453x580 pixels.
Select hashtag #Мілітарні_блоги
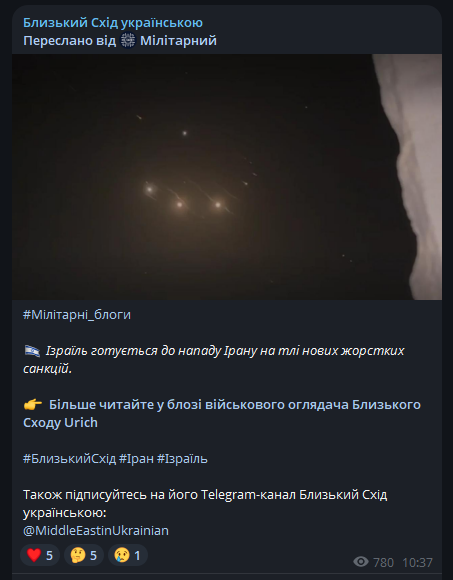tap(77, 315)
